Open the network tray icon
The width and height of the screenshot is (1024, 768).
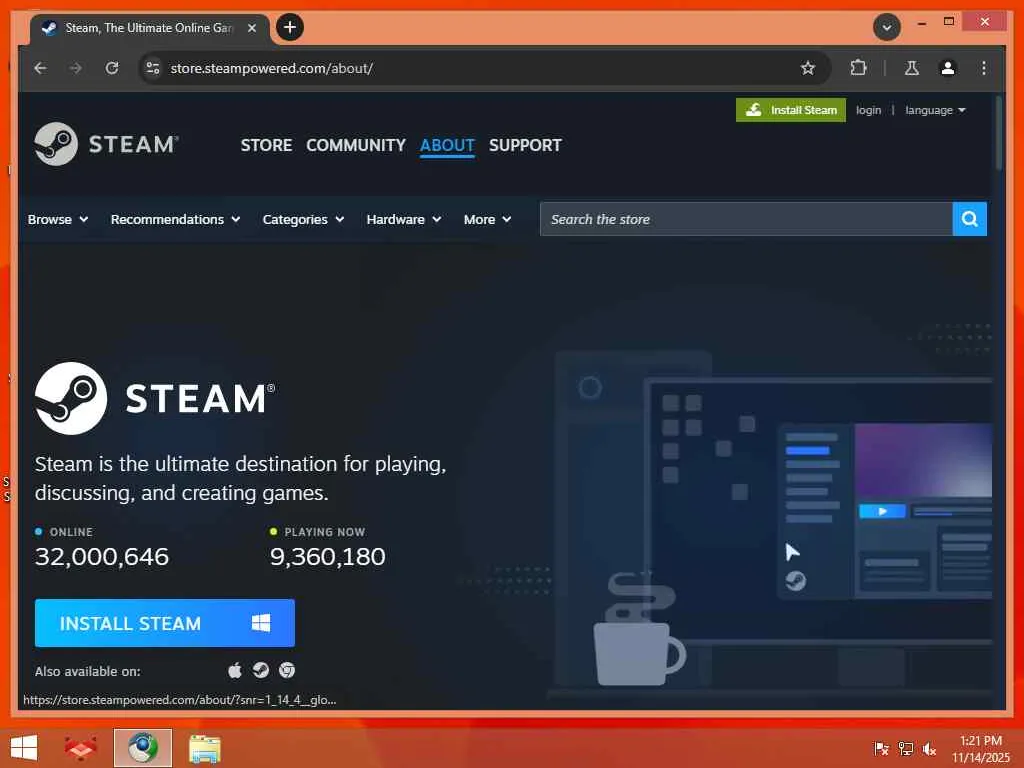point(905,749)
